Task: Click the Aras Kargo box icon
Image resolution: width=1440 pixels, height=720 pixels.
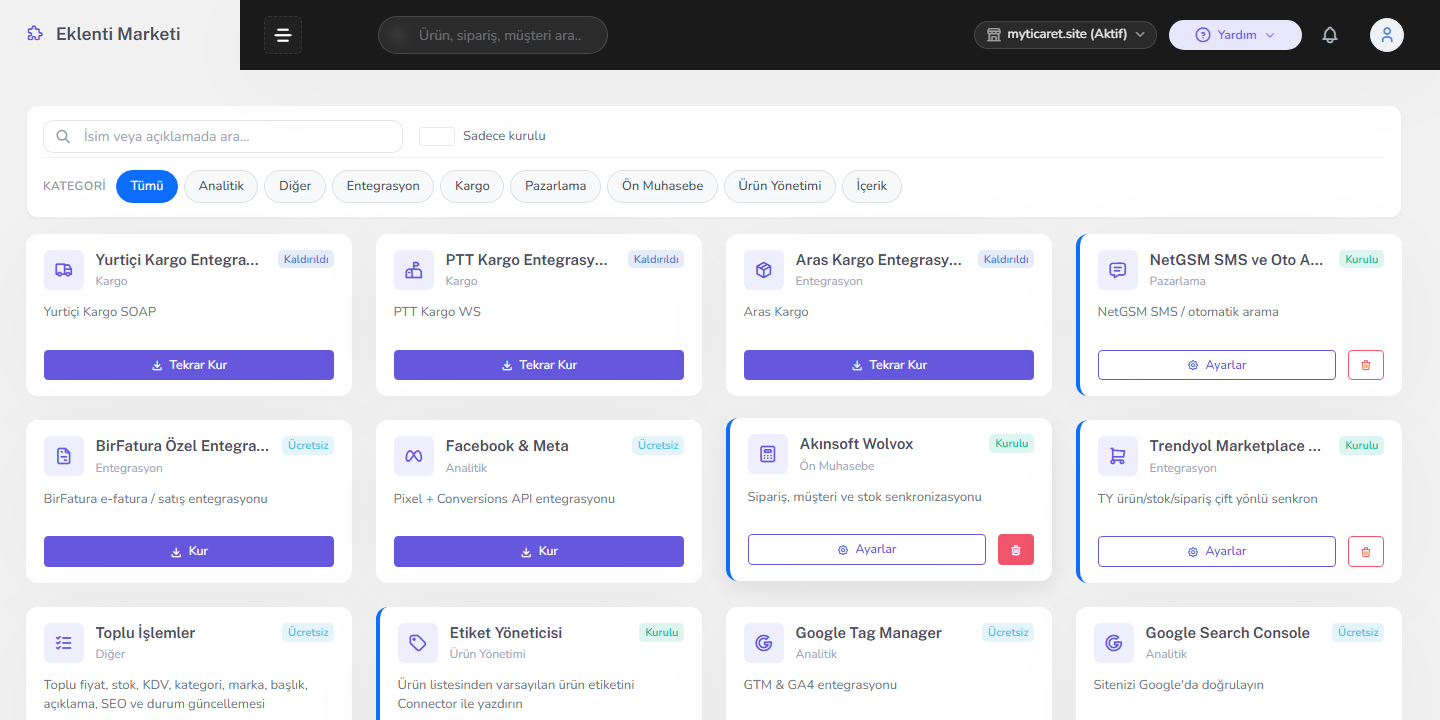Action: coord(764,270)
